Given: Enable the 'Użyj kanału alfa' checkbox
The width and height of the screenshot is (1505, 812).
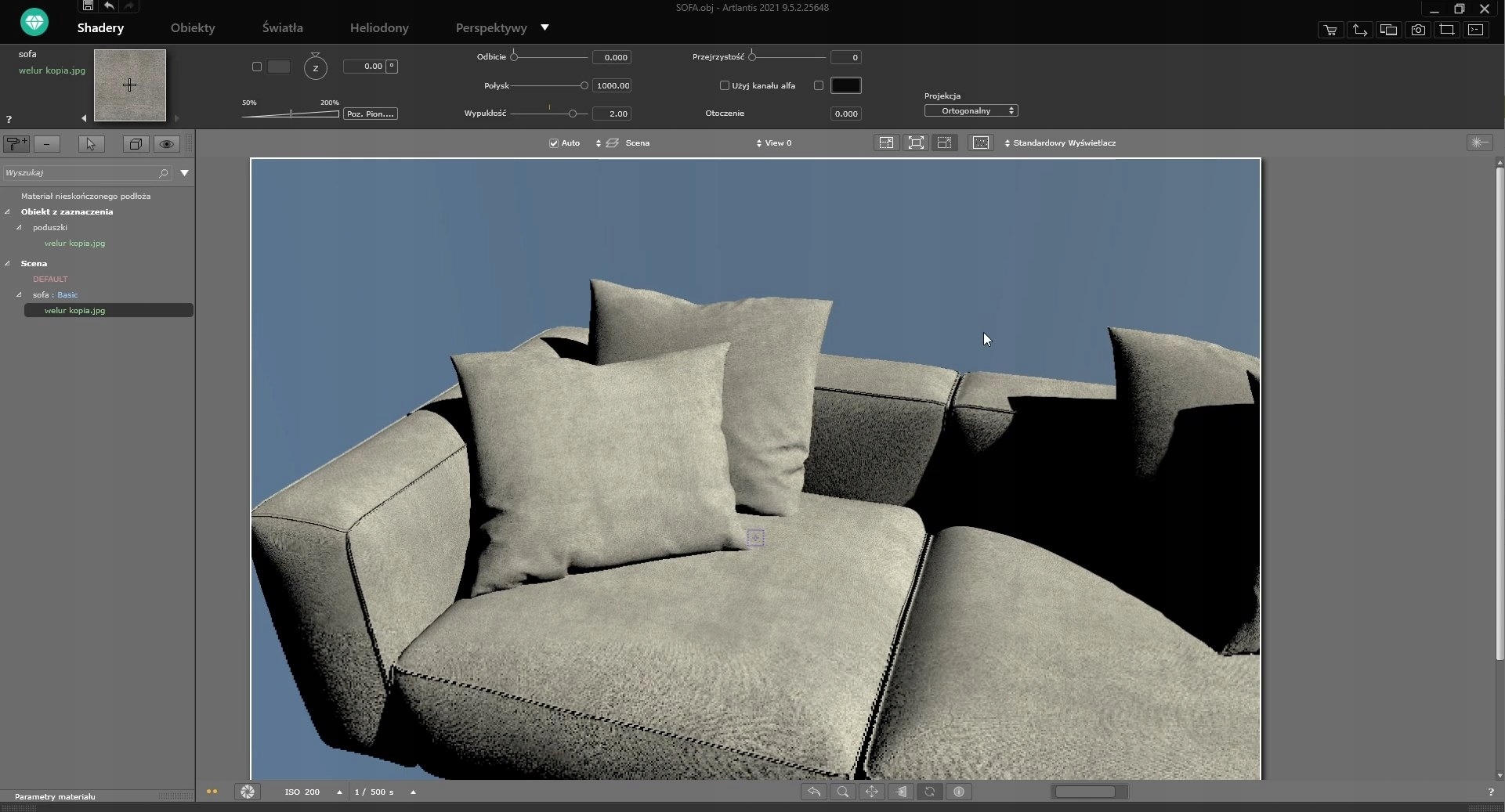Looking at the screenshot, I should point(725,85).
